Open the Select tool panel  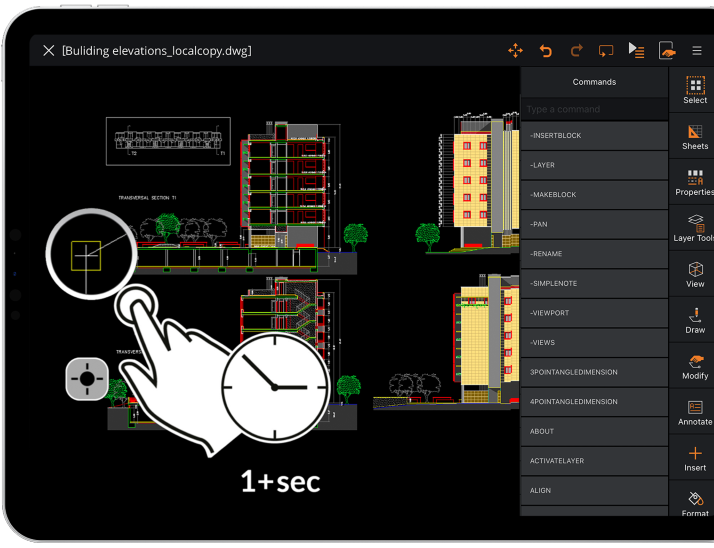tap(695, 90)
